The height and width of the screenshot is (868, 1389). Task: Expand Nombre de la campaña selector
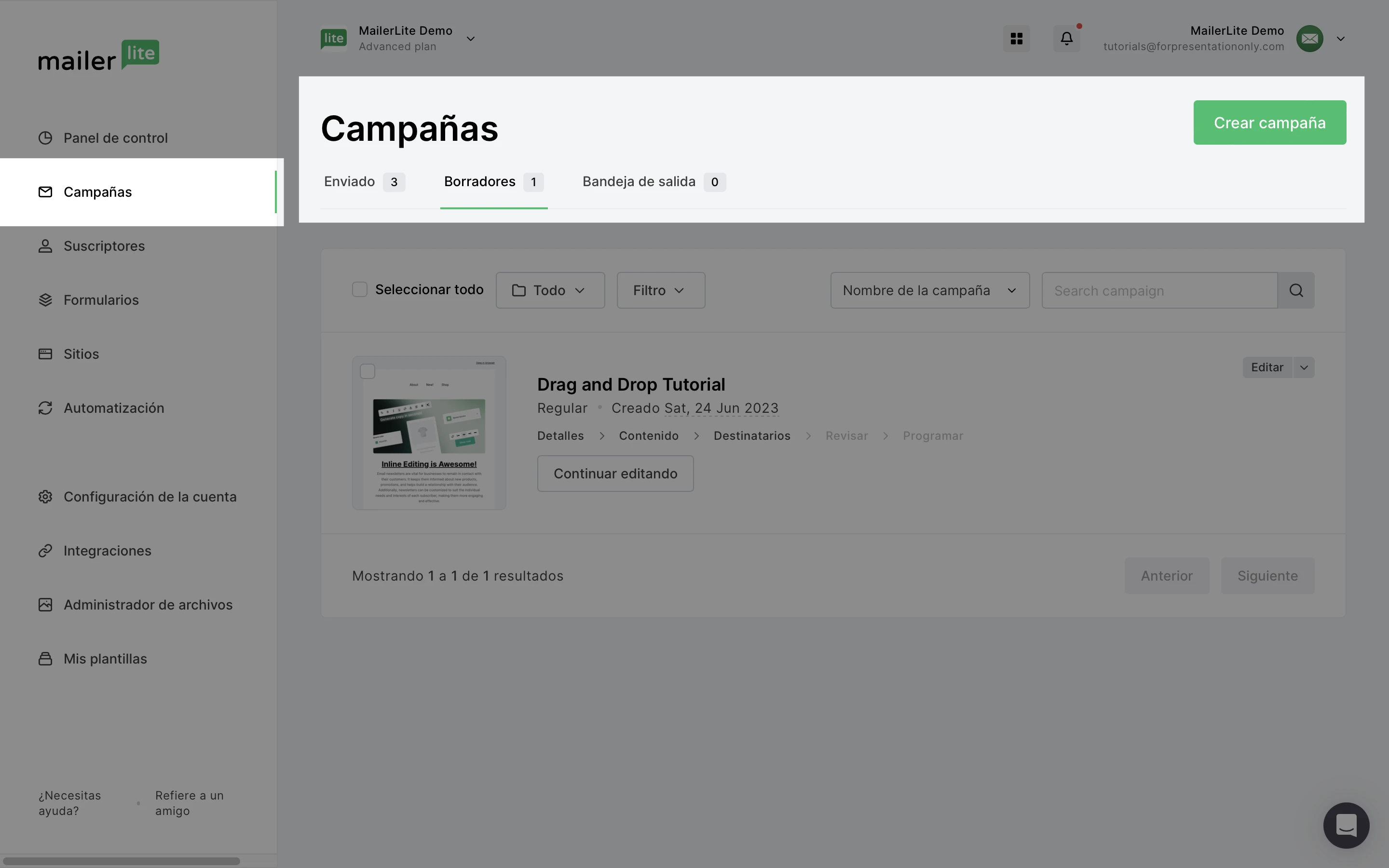[x=929, y=290]
